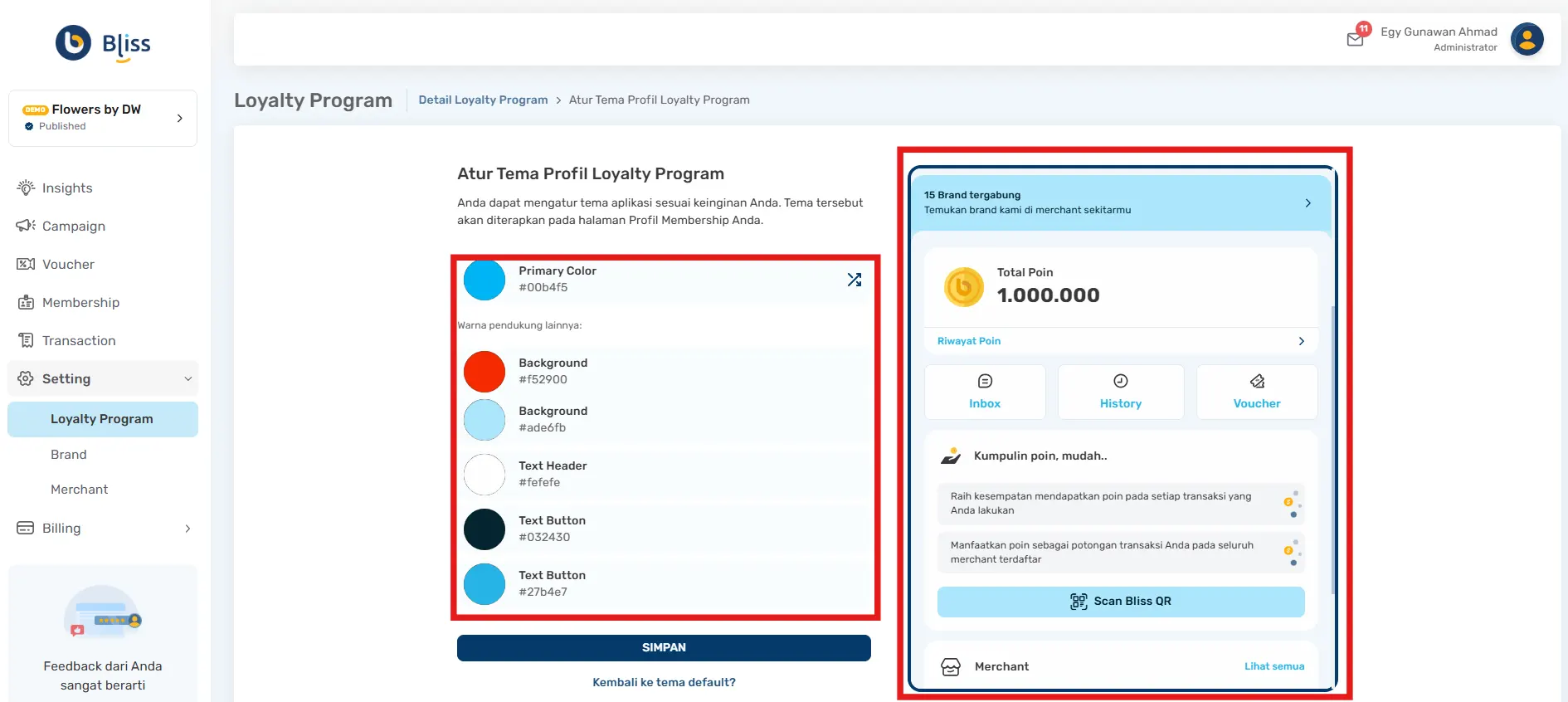Click the Bliss logo

(x=103, y=43)
